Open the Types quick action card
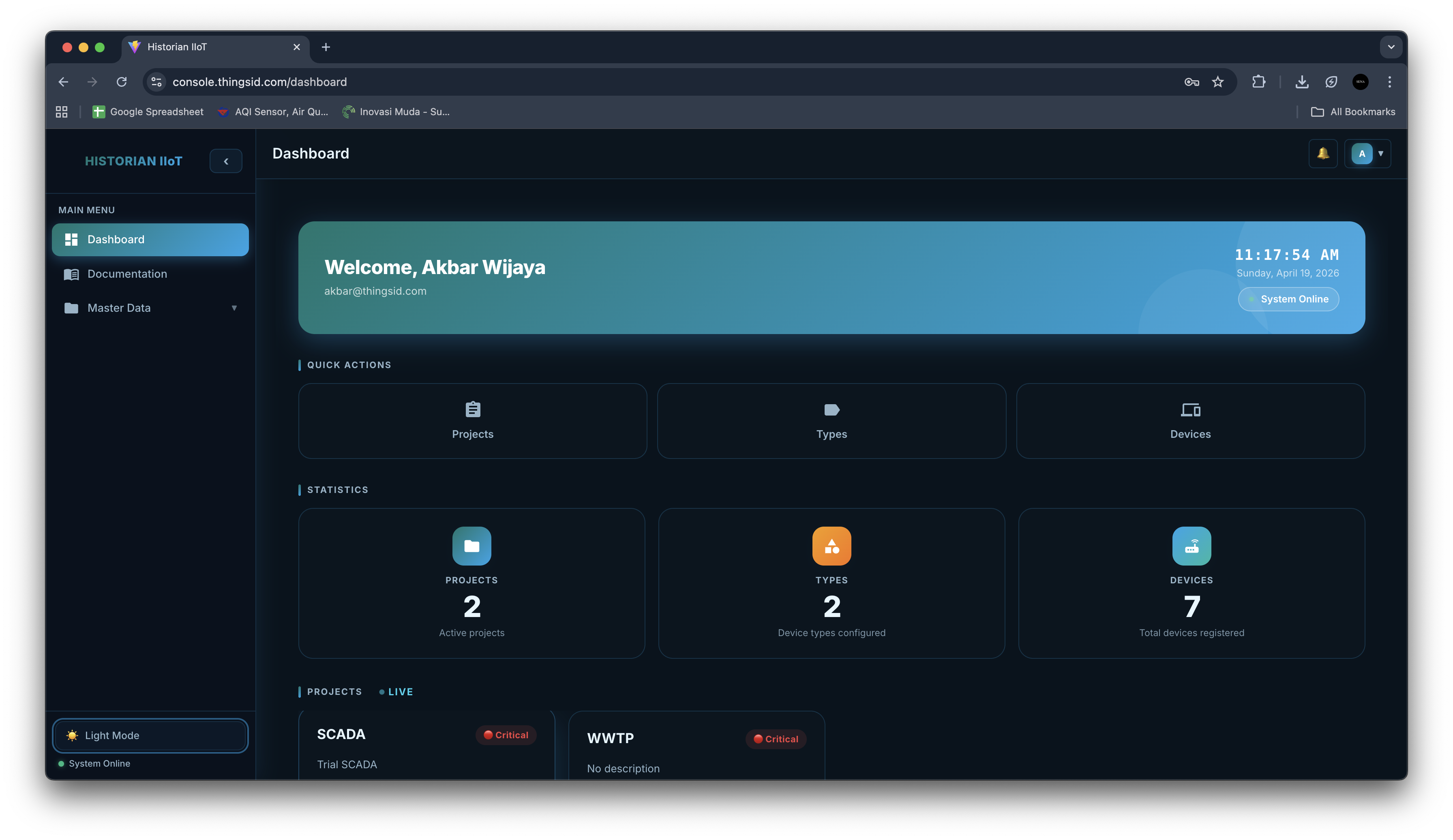1453x840 pixels. (831, 421)
